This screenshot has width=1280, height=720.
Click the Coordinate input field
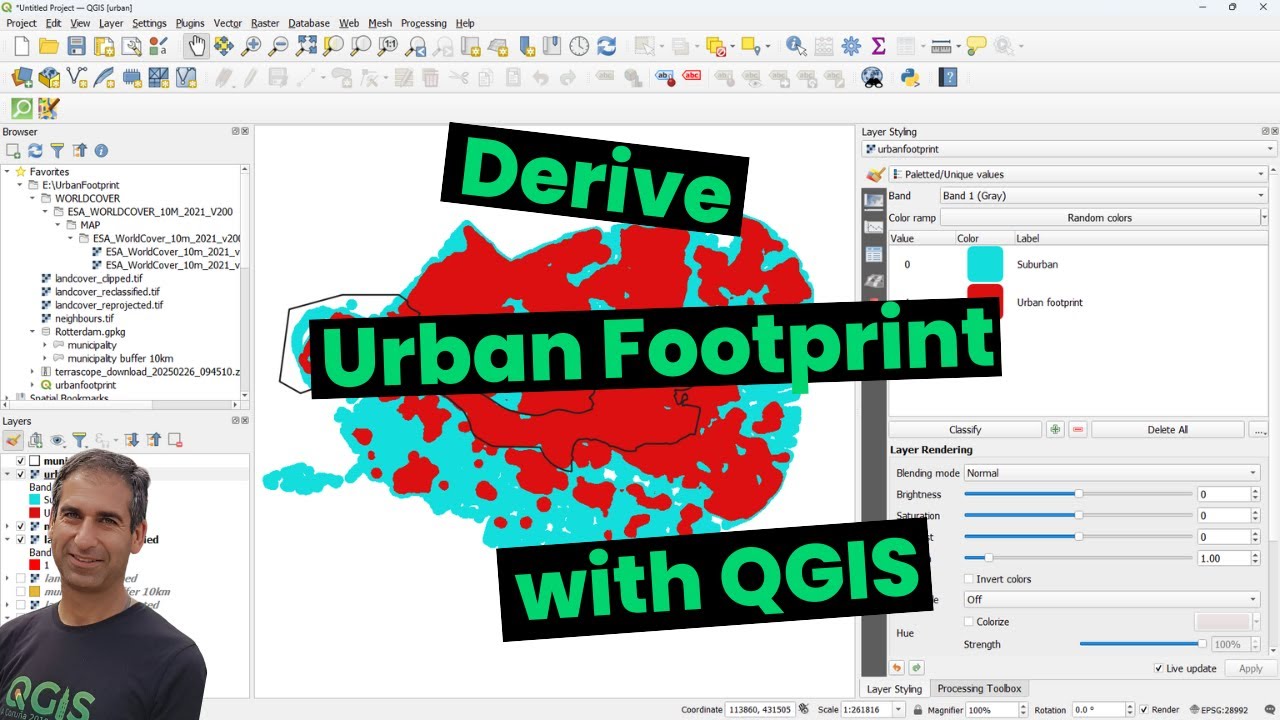click(x=760, y=709)
